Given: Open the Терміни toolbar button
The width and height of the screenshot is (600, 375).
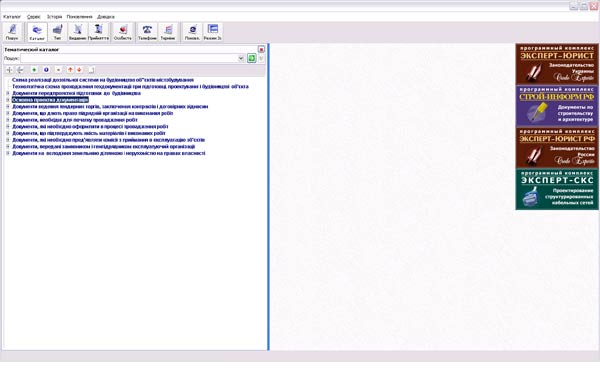Looking at the screenshot, I should pos(168,32).
